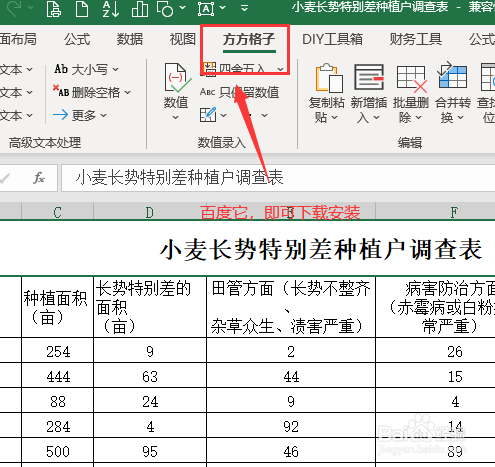Expand the 四舍五入 dropdown arrow
This screenshot has width=495, height=467.
281,69
